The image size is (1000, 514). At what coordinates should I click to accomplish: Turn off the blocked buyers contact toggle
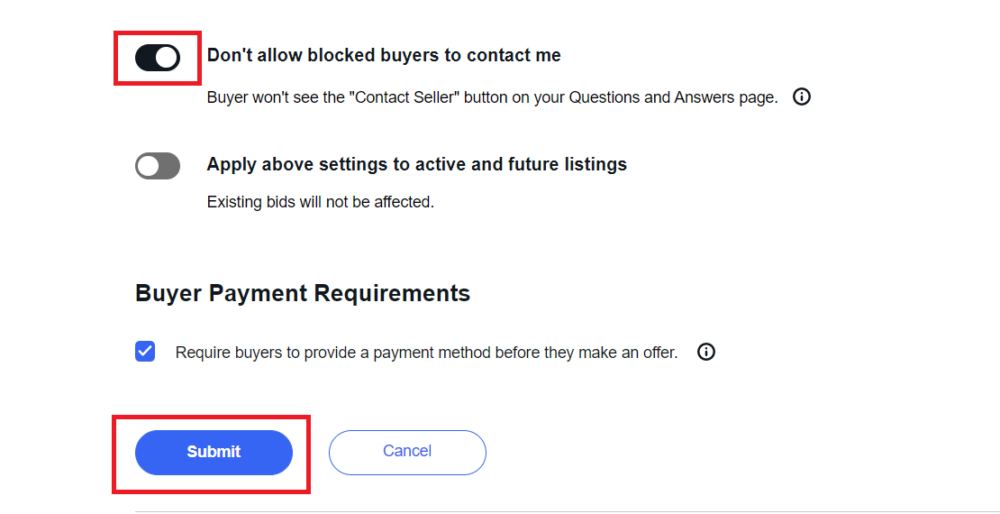coord(158,57)
